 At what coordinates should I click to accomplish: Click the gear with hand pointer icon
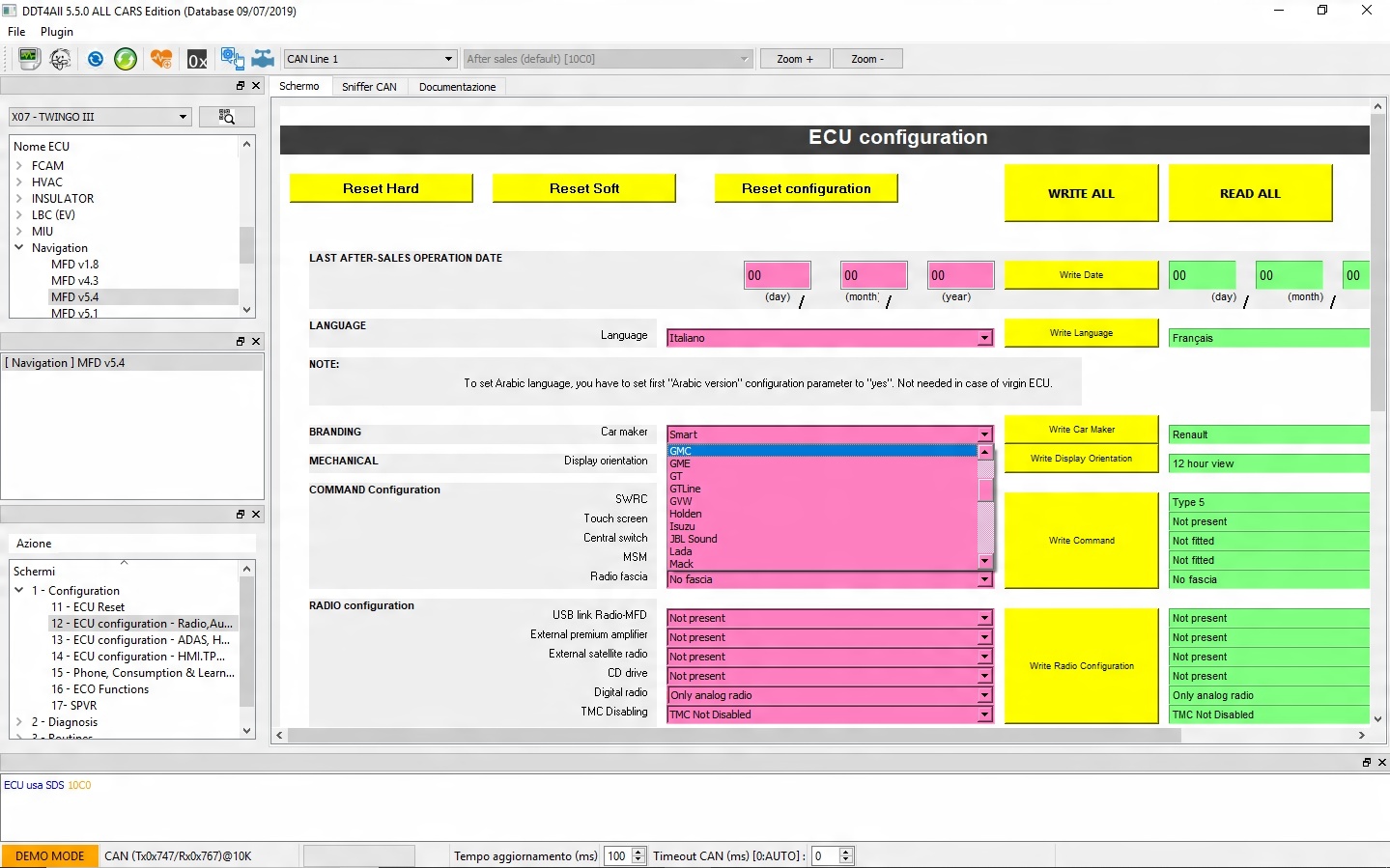232,59
